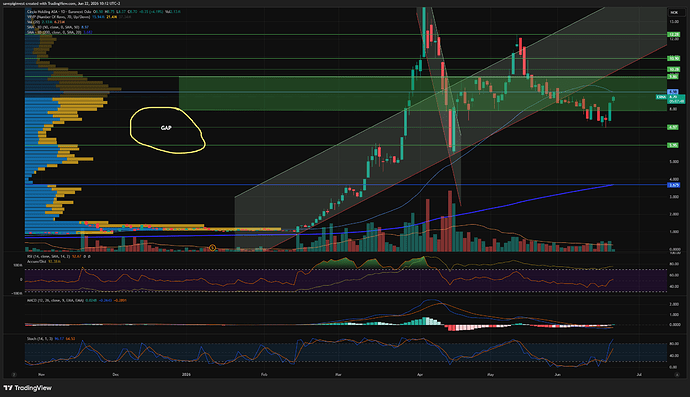Click the snapshot creation caption at the top
Image resolution: width=690 pixels, height=397 pixels.
tap(62, 3)
